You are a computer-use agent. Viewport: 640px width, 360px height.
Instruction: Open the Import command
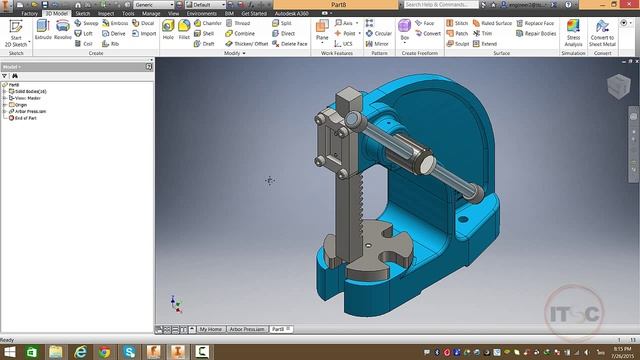point(144,33)
